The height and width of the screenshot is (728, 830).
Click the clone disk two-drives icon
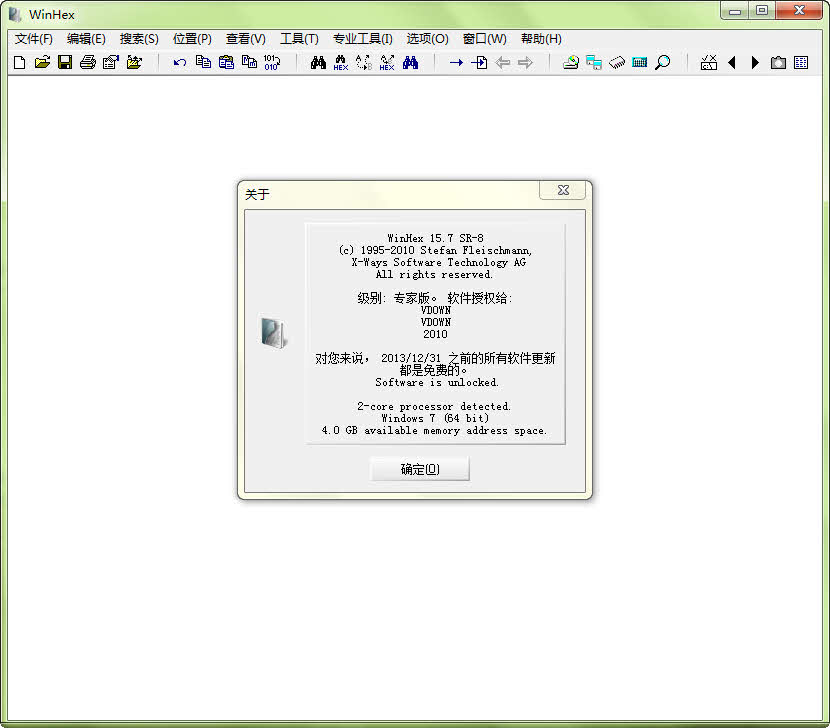pyautogui.click(x=594, y=62)
